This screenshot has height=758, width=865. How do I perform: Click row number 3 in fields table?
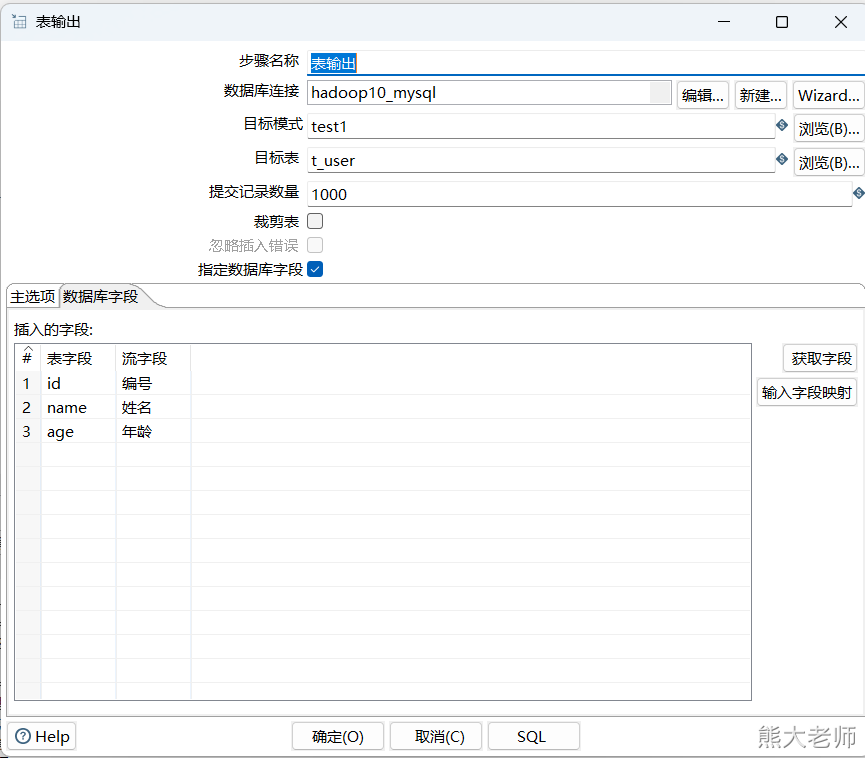coord(27,431)
